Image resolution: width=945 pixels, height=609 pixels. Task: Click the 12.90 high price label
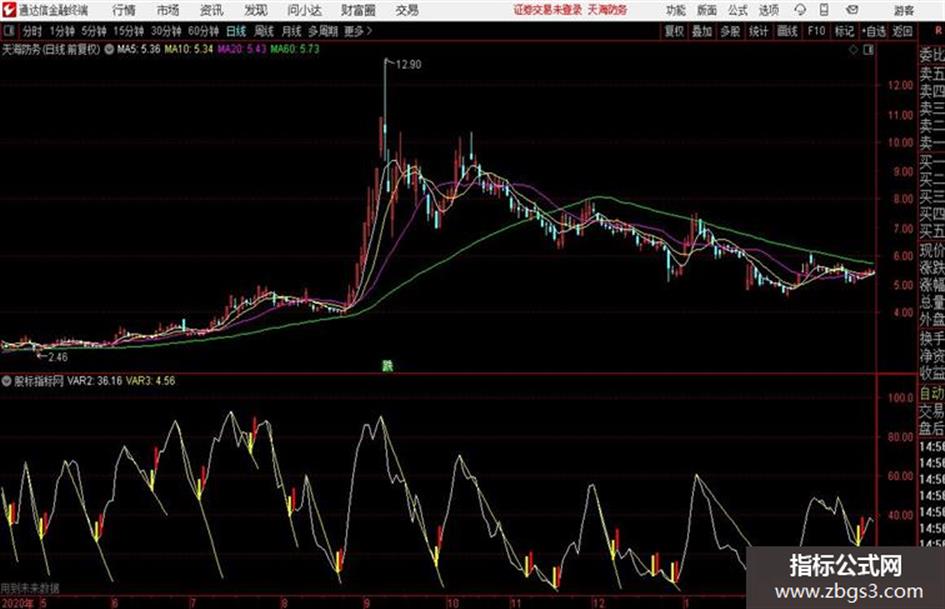pyautogui.click(x=409, y=65)
